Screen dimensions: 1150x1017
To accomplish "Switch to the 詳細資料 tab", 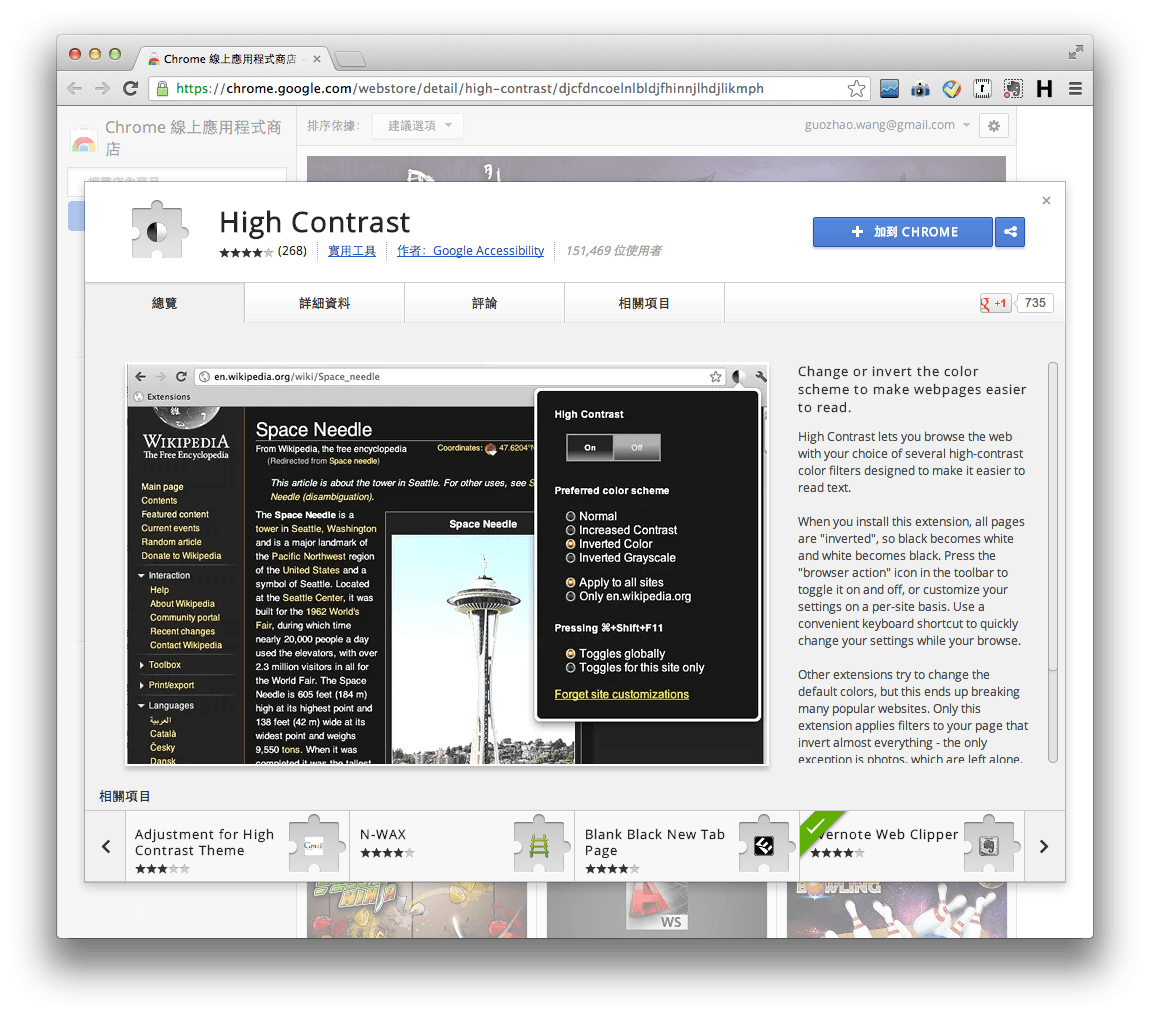I will coord(324,302).
